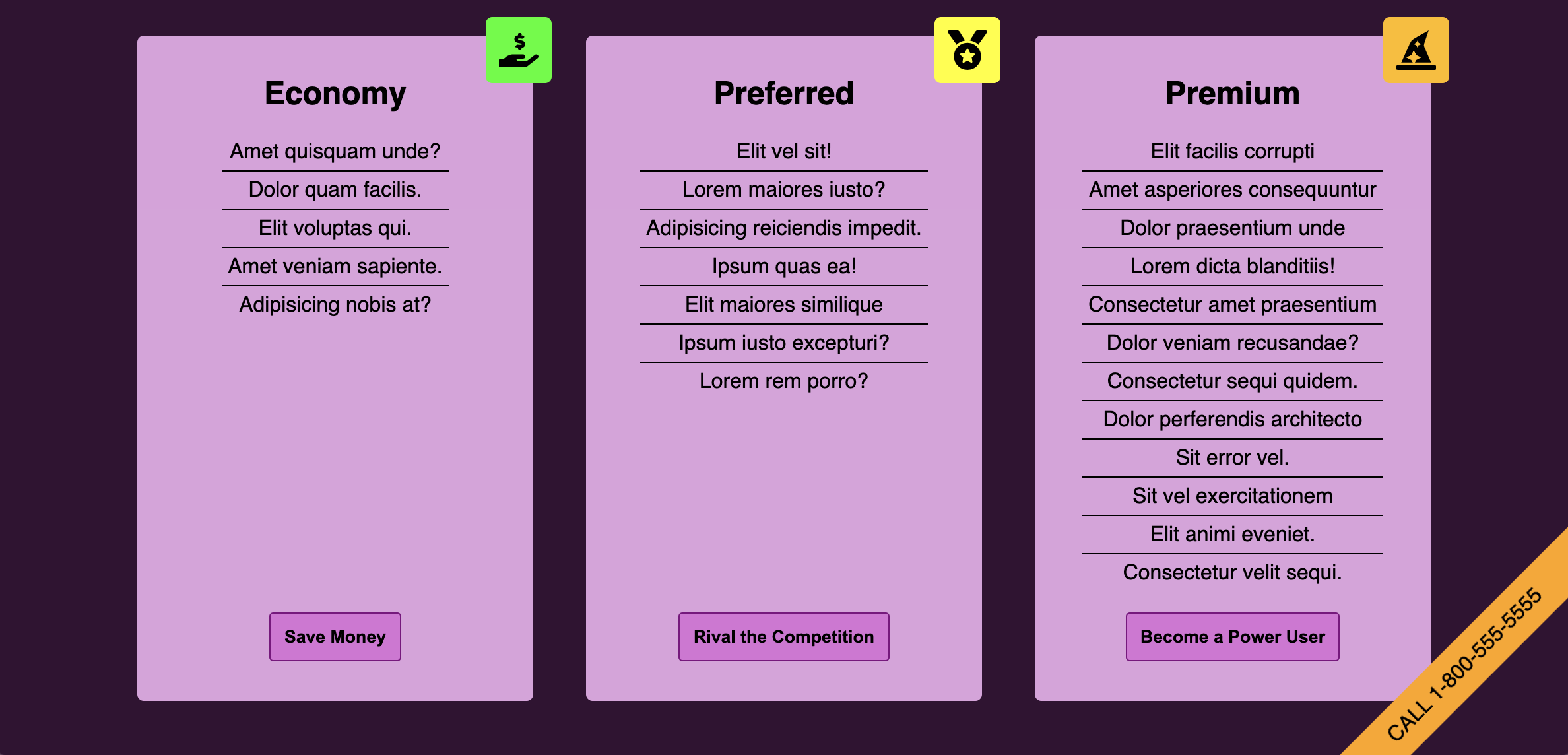Click 'Adipisicing nobis at?' in Economy list

(x=335, y=305)
